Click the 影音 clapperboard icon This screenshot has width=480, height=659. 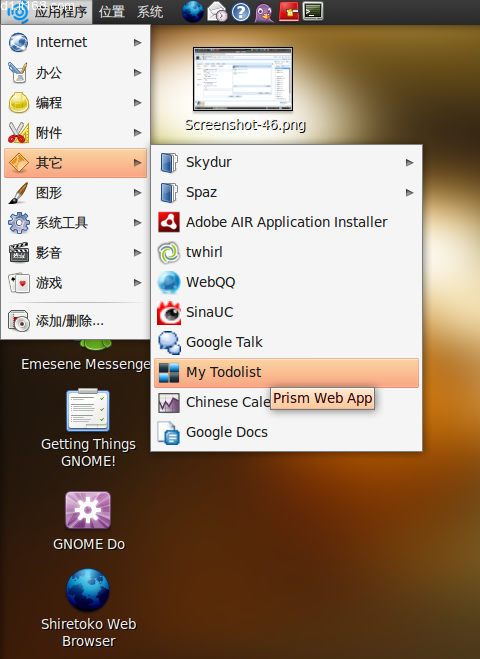(18, 253)
